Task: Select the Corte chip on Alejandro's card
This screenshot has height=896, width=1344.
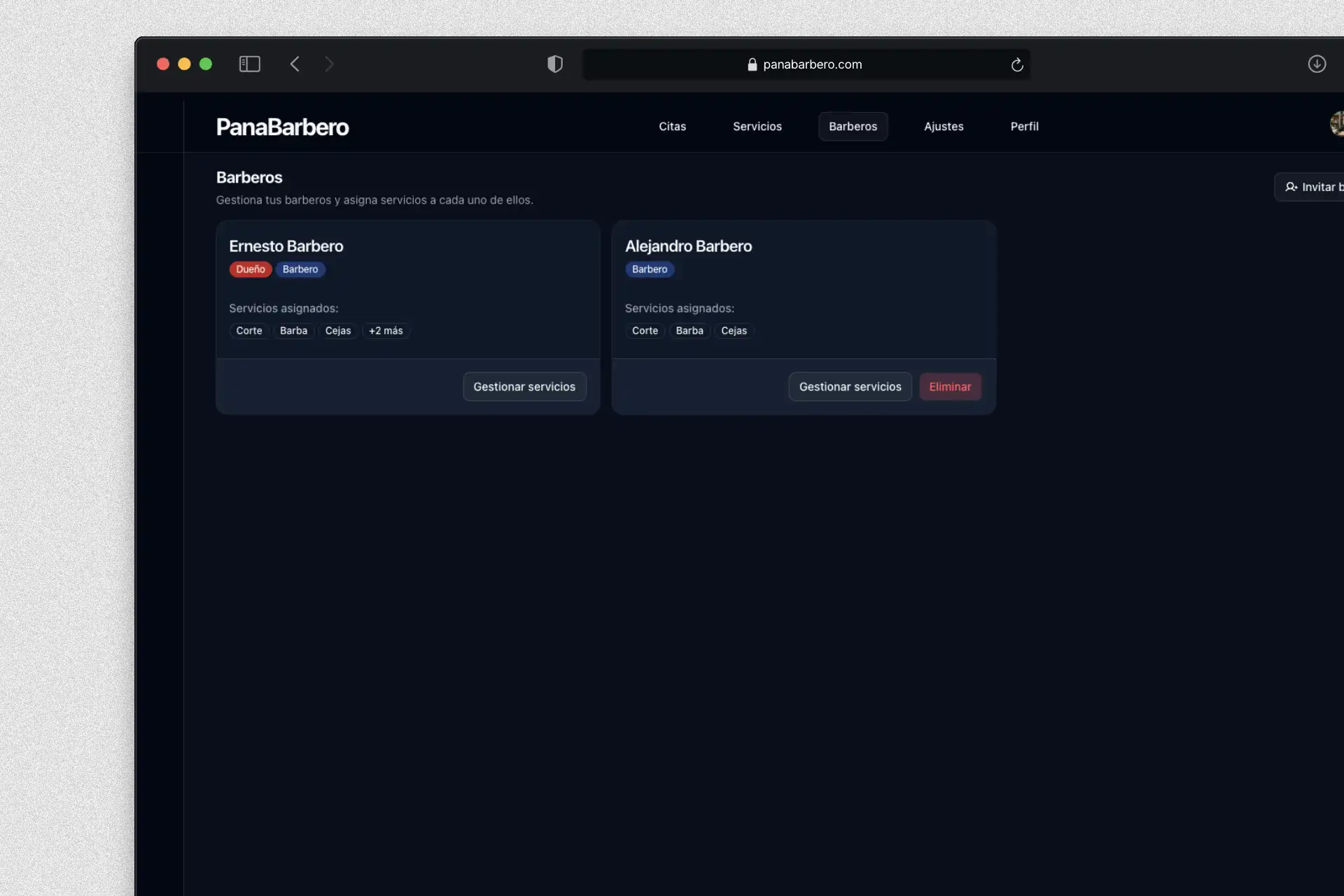Action: (x=645, y=330)
